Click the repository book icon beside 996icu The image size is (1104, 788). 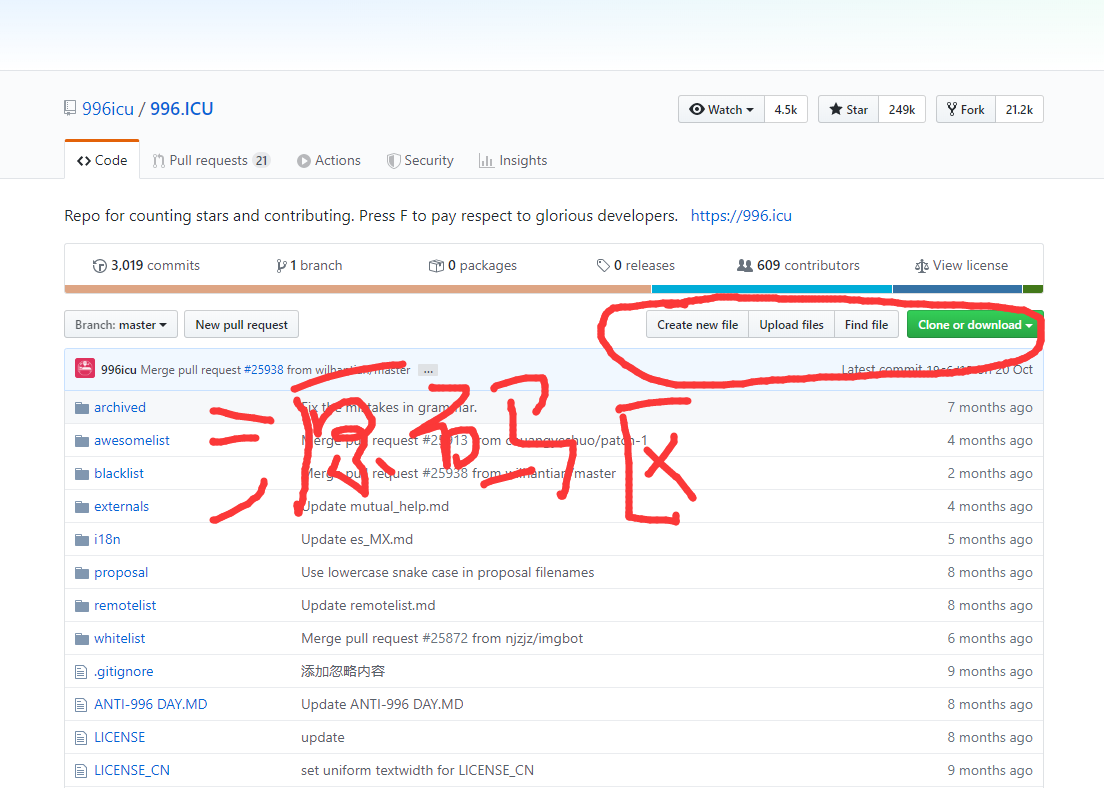[70, 108]
